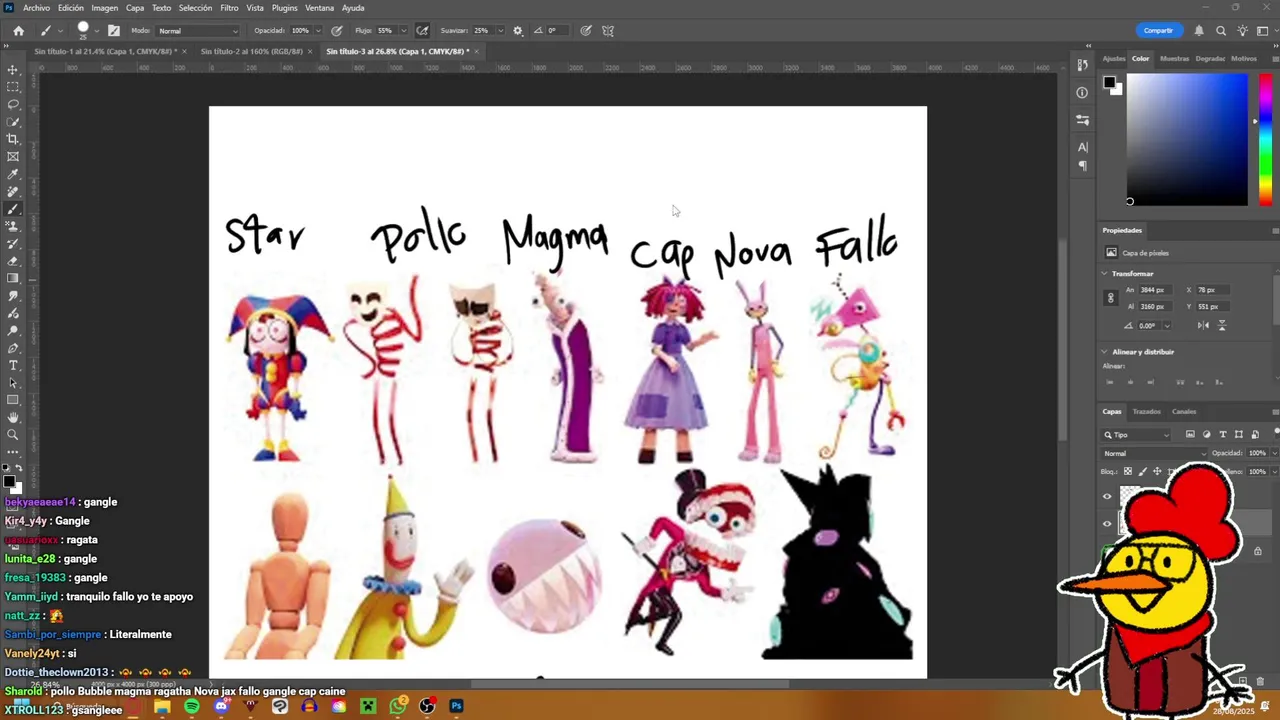
Task: Open the Flujo value dropdown
Action: [403, 30]
